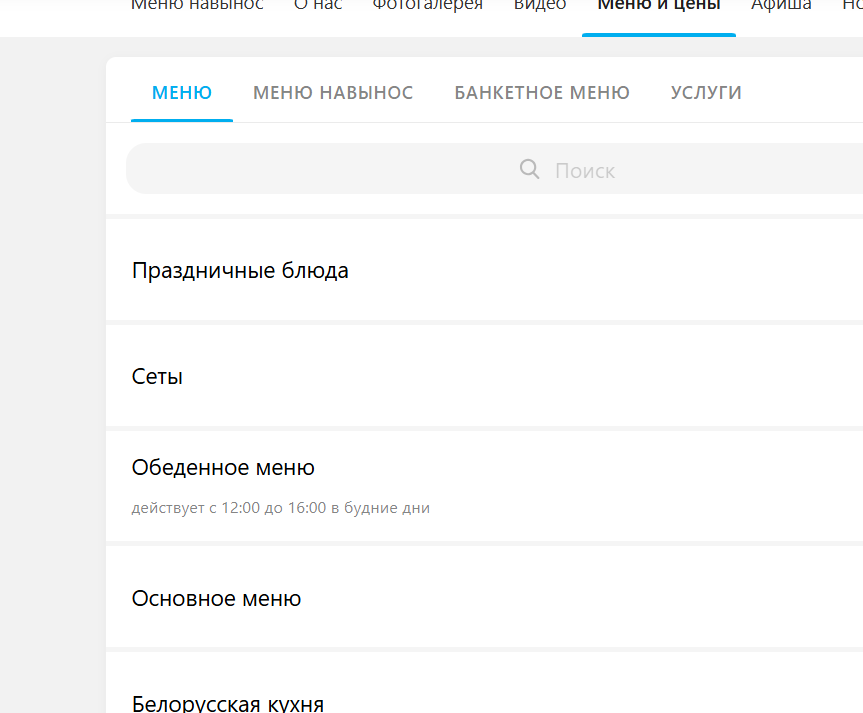This screenshot has height=713, width=863.
Task: Open the МЕНЮ НАВЫНОС tab
Action: (333, 92)
